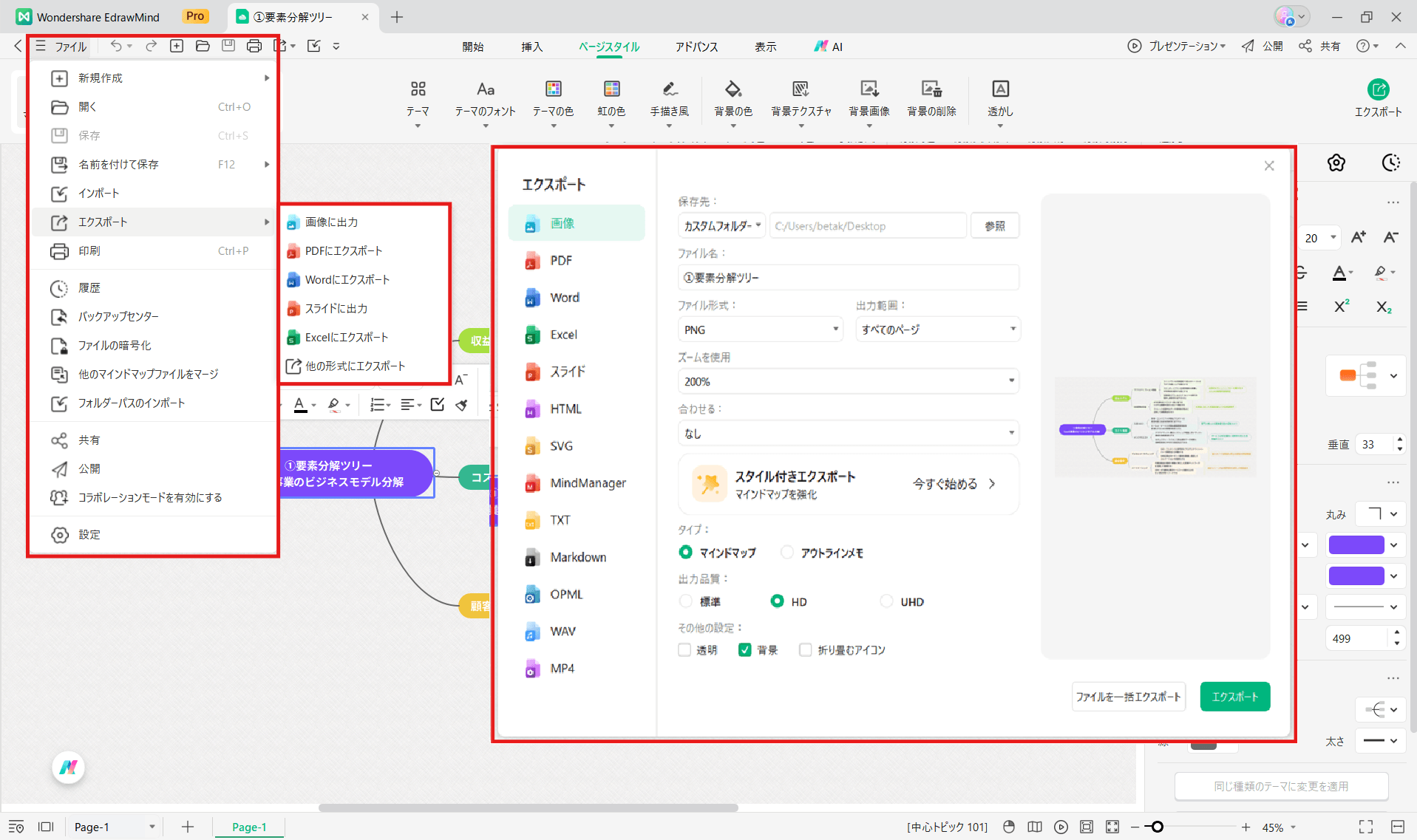Click the redo arrow icon

pyautogui.click(x=151, y=46)
